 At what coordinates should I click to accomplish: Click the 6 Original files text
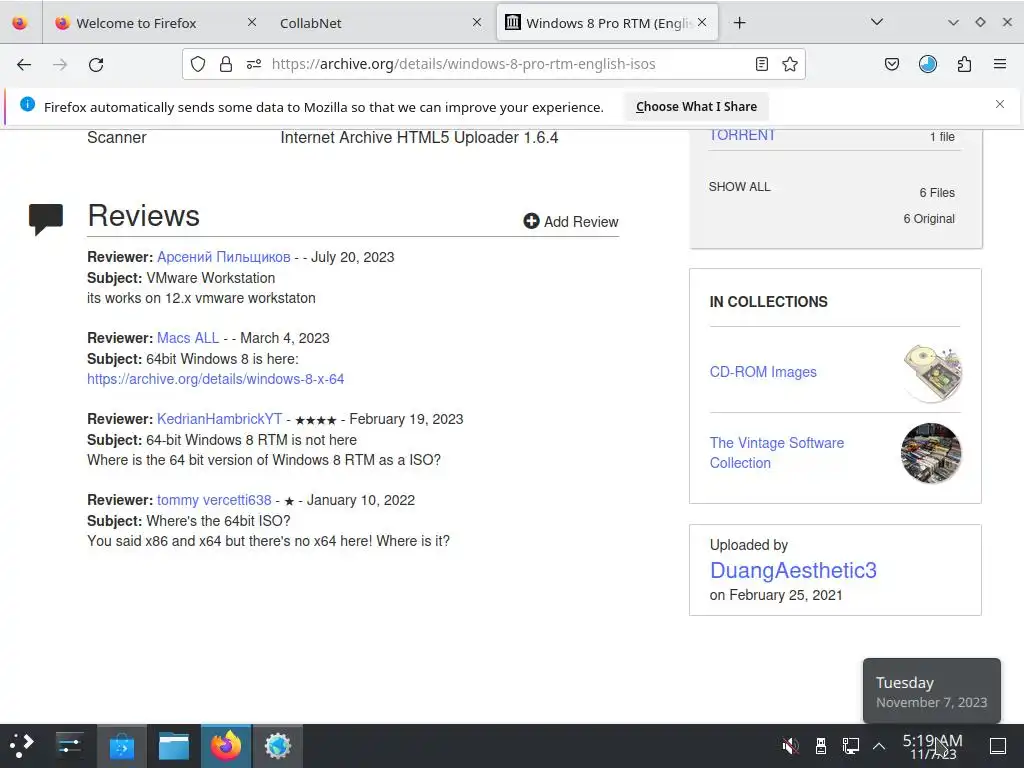tap(929, 219)
